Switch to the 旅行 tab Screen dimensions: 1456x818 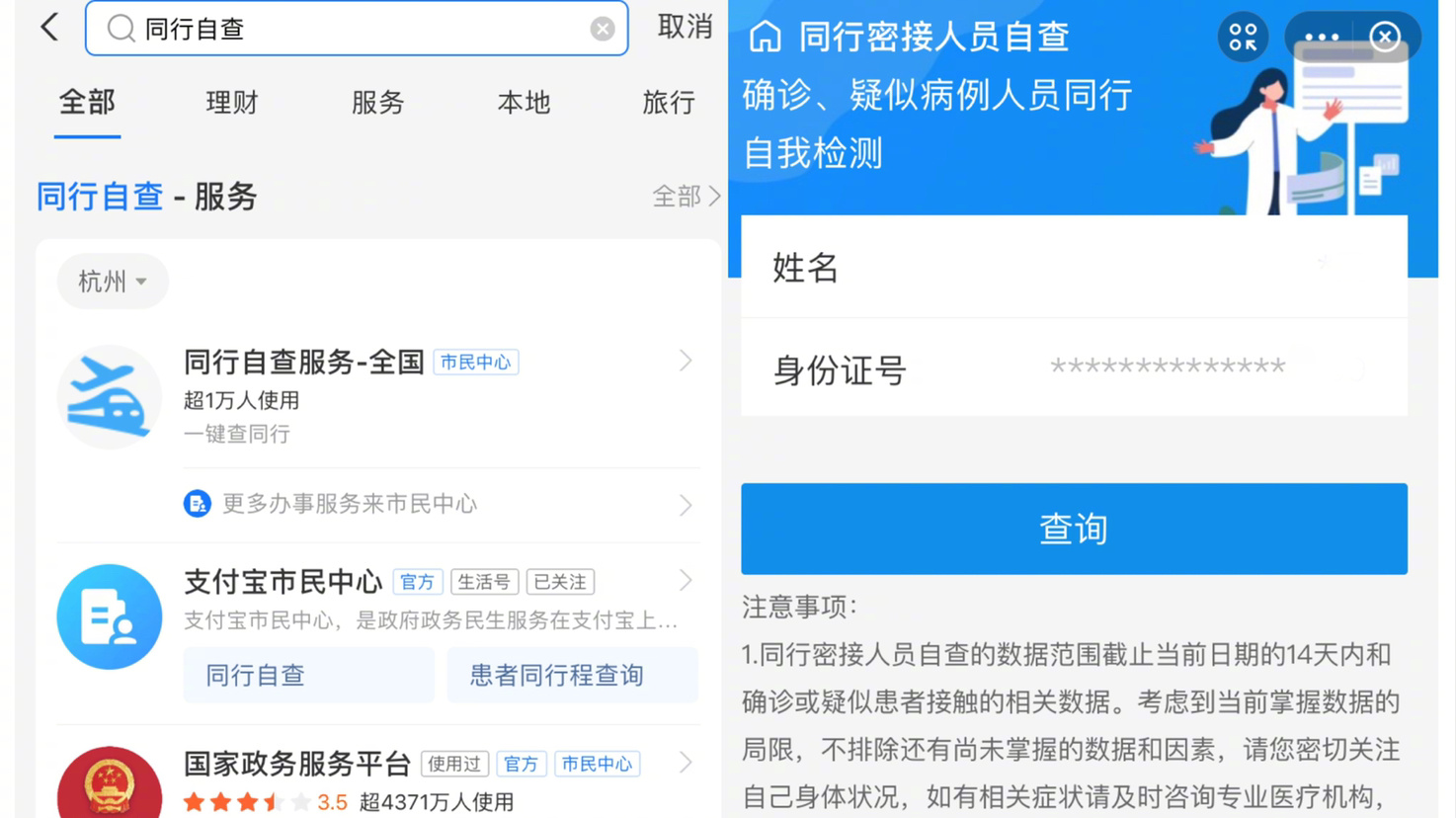[669, 102]
